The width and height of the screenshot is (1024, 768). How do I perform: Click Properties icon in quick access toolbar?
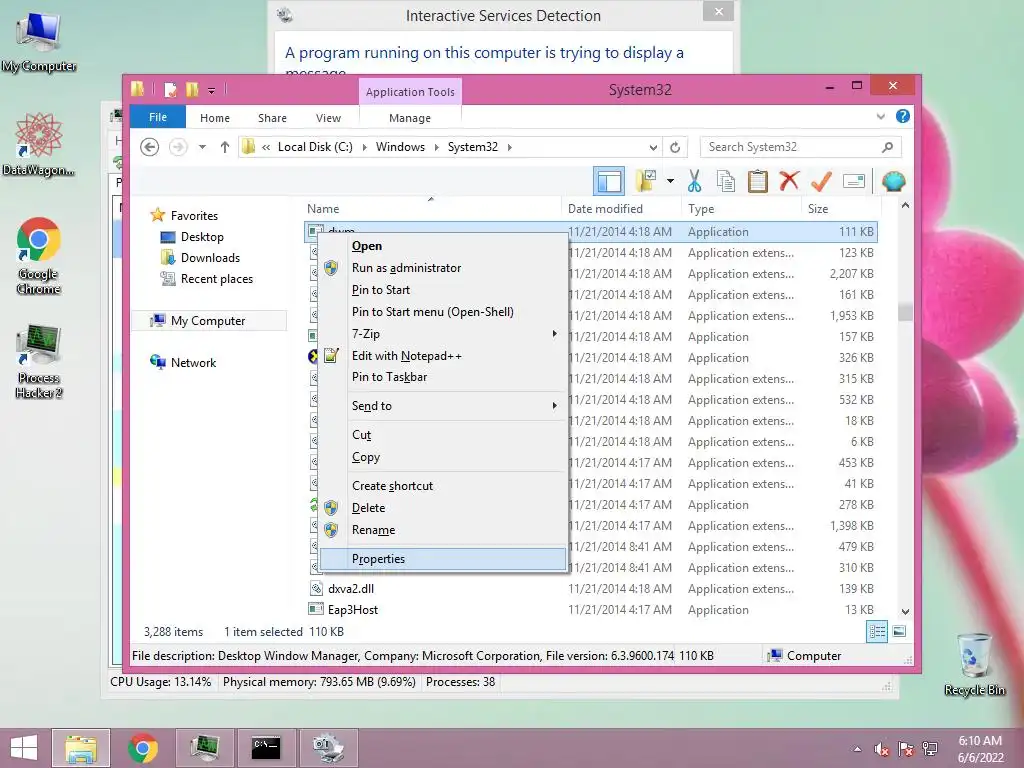170,89
